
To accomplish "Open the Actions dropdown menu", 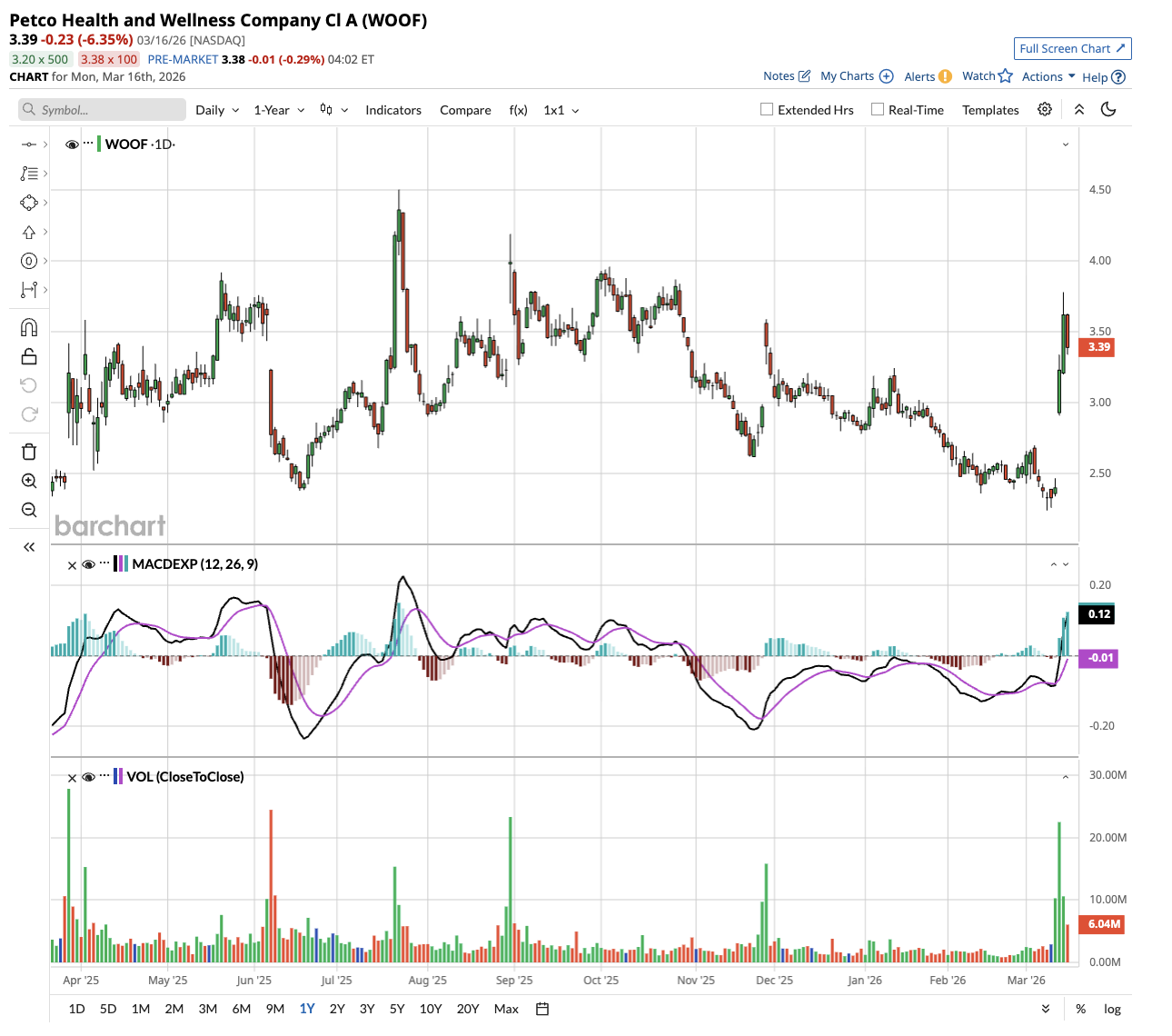I will point(1048,76).
